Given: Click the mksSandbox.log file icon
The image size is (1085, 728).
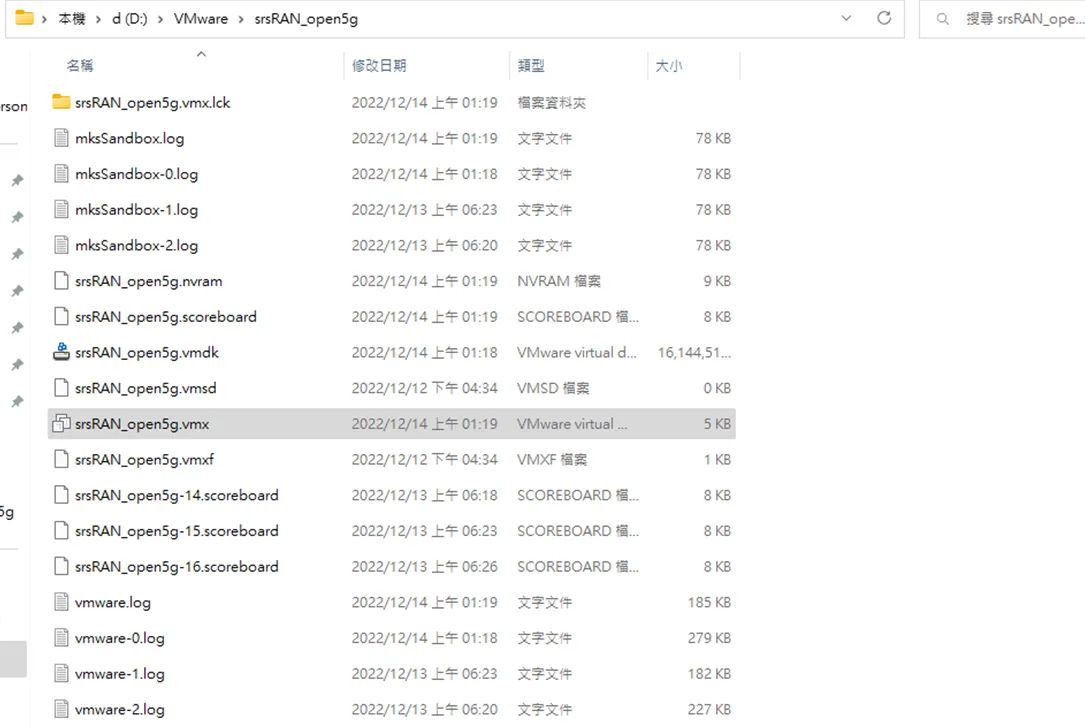Looking at the screenshot, I should click(61, 138).
